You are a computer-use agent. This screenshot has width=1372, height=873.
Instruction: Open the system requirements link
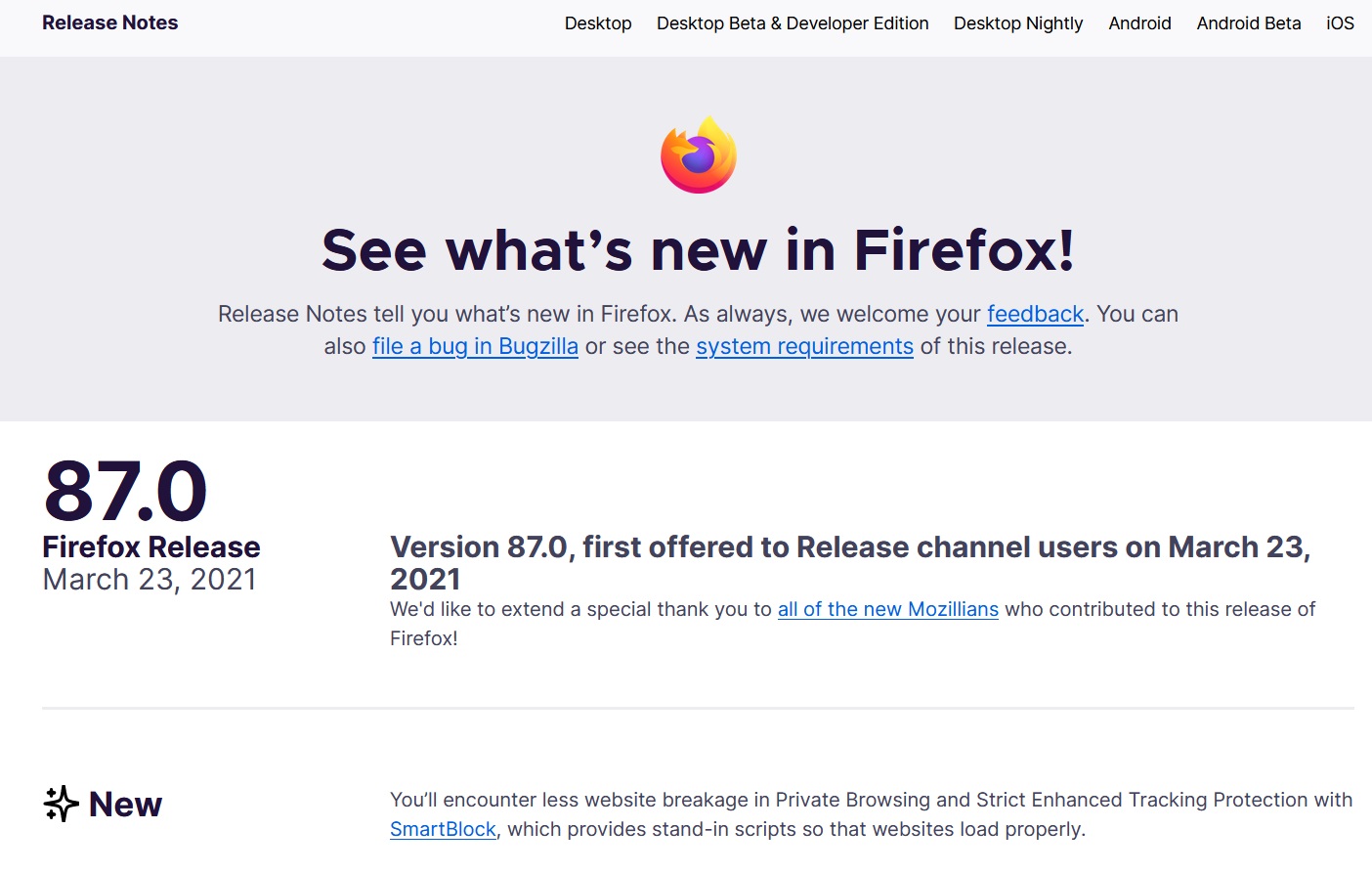pos(804,346)
